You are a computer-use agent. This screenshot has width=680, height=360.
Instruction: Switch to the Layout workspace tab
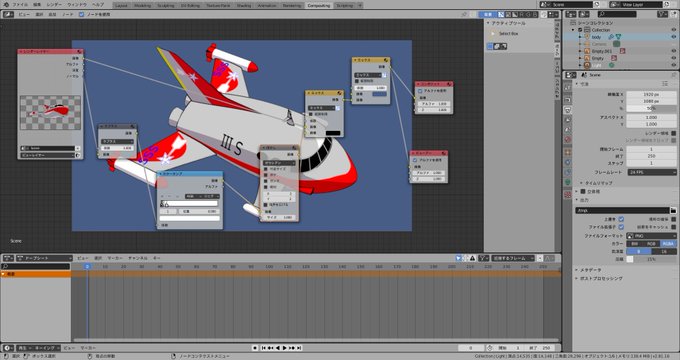[121, 5]
